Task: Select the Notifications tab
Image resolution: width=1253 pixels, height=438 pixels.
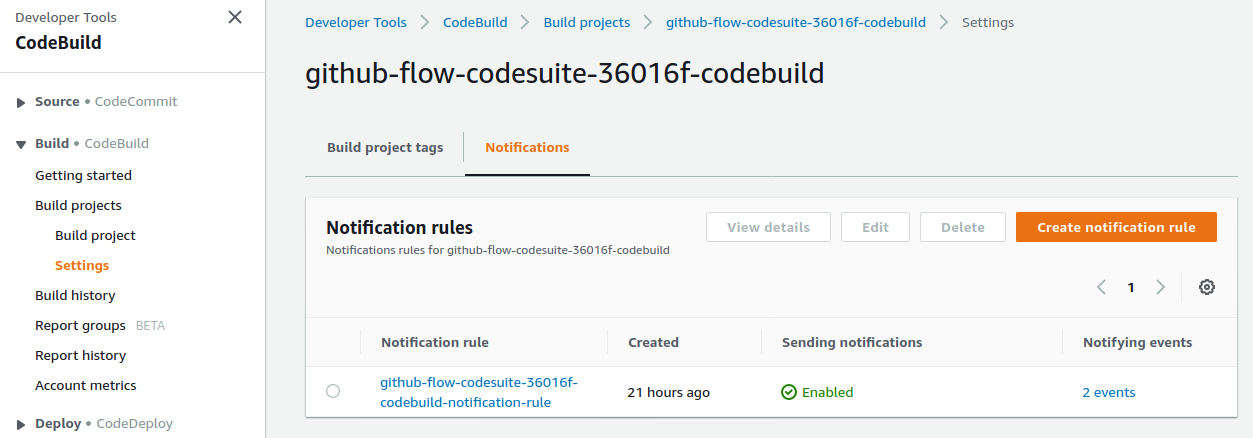Action: [x=527, y=147]
